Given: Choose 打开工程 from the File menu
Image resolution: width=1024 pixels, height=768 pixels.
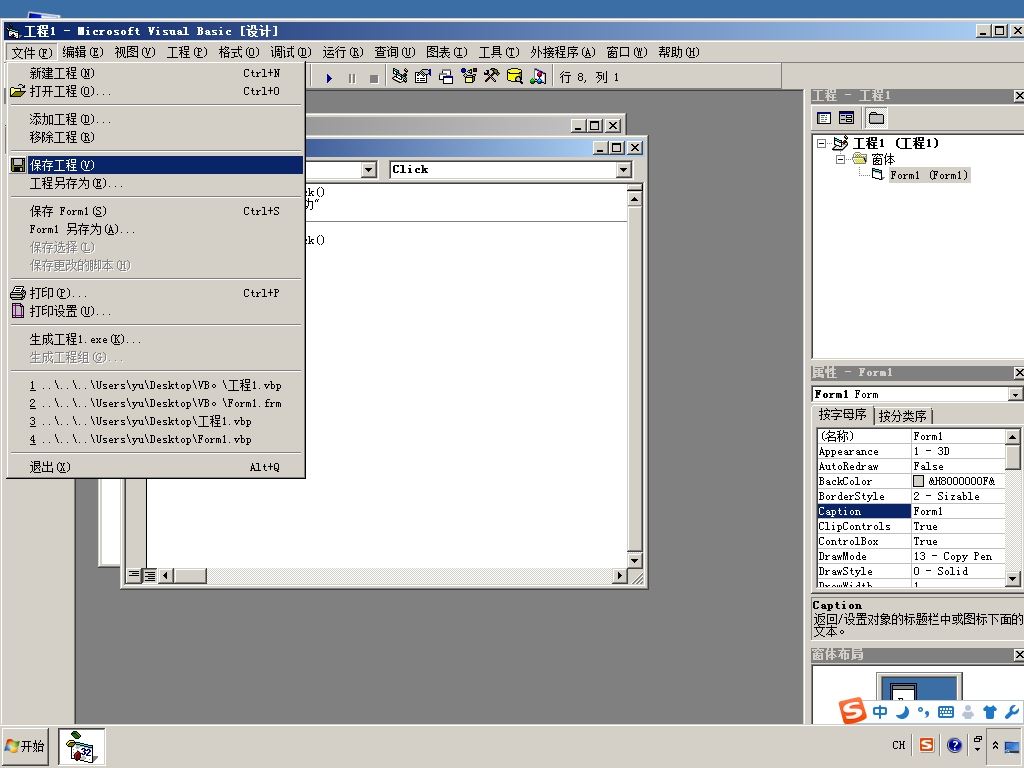Looking at the screenshot, I should (x=156, y=91).
